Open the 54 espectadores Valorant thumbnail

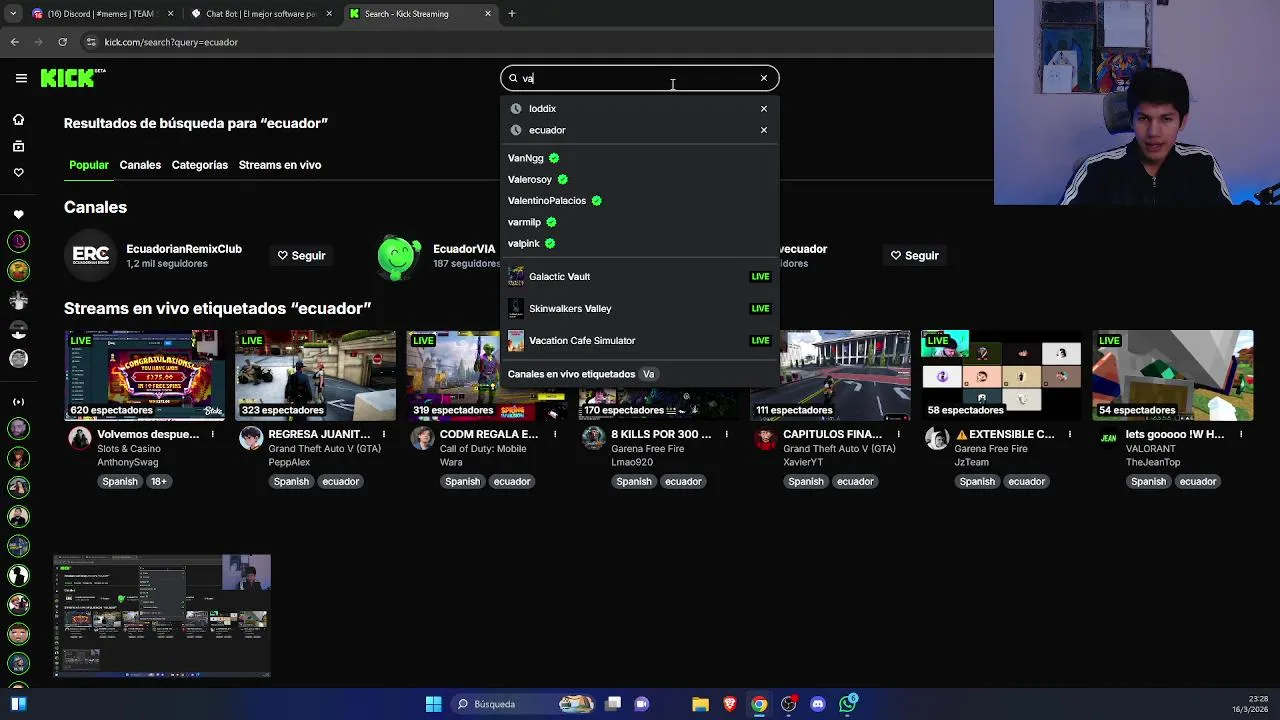point(1173,375)
